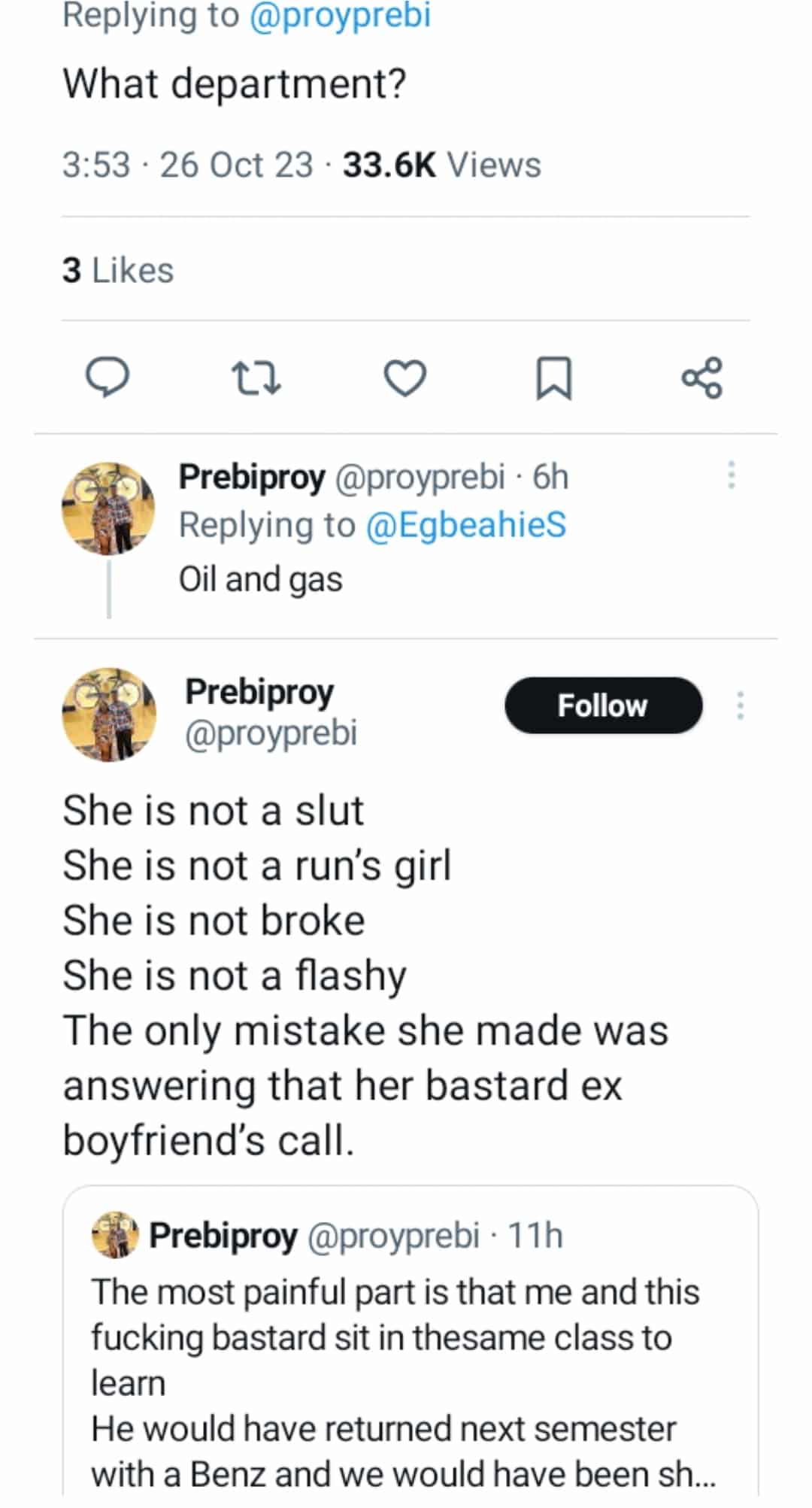812x1508 pixels.
Task: Tap Prebiproy avatar next to Follow button
Action: pyautogui.click(x=108, y=714)
